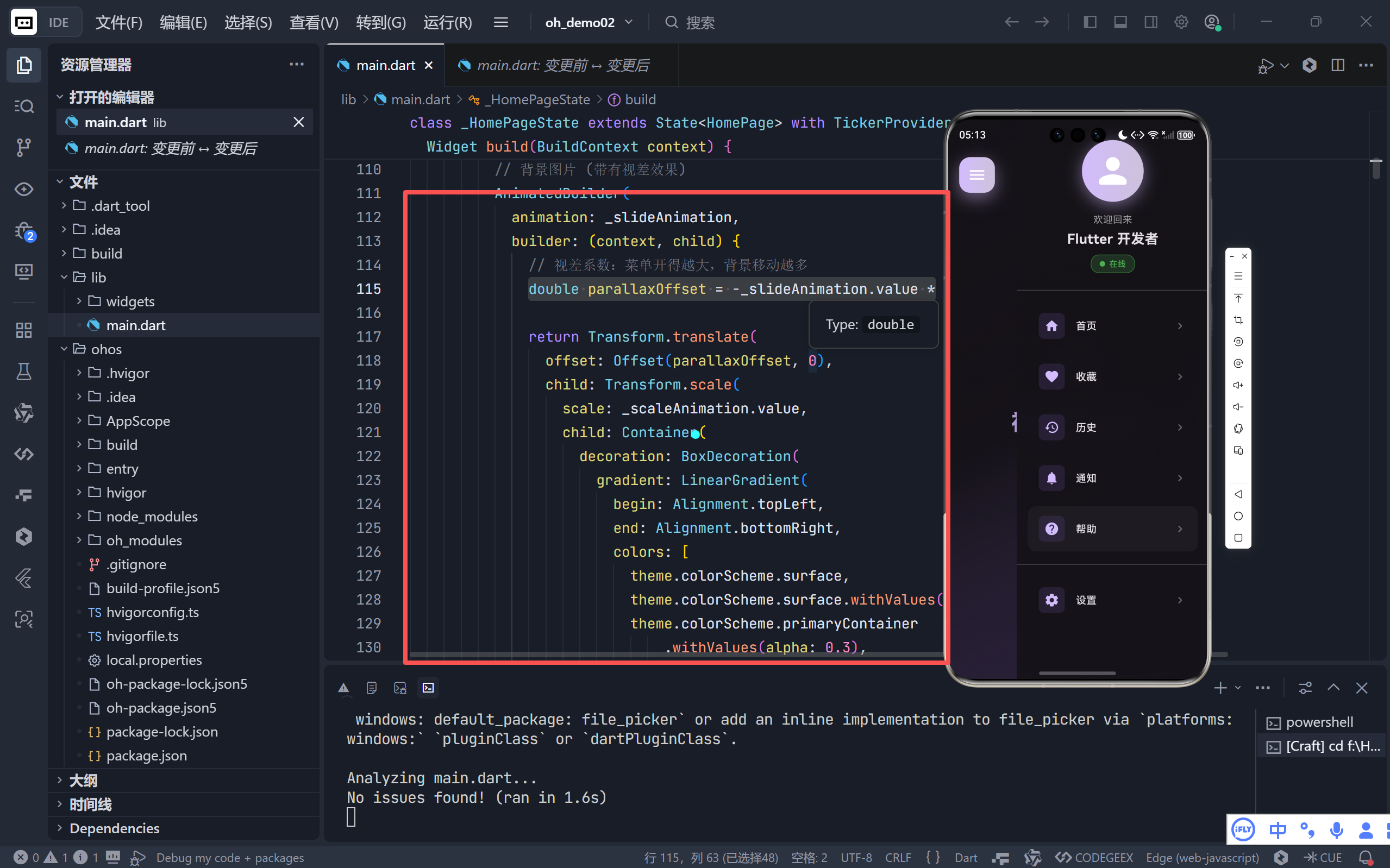Switch to main.dart 变更前↔变更后 diff tab
1390x868 pixels.
point(561,65)
